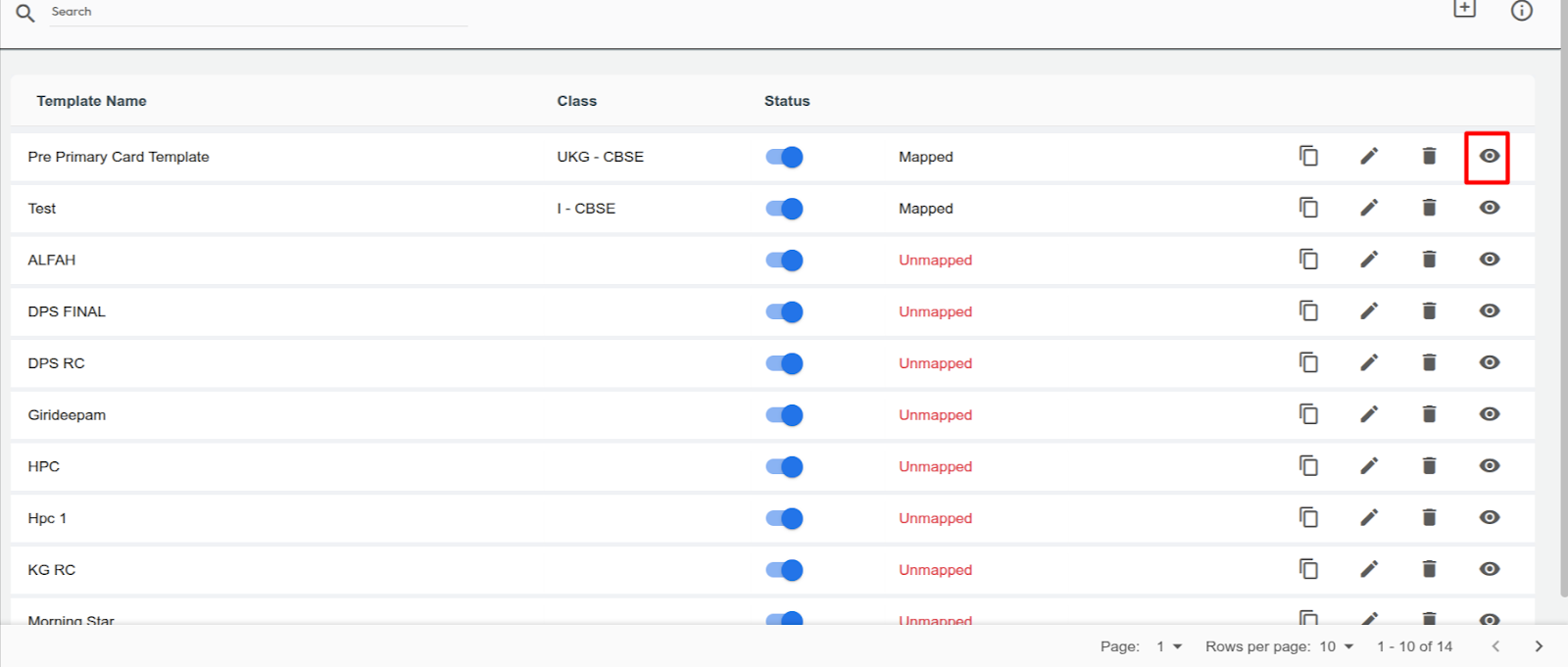Delete the HPC template
Image resolution: width=1568 pixels, height=667 pixels.
pyautogui.click(x=1429, y=466)
